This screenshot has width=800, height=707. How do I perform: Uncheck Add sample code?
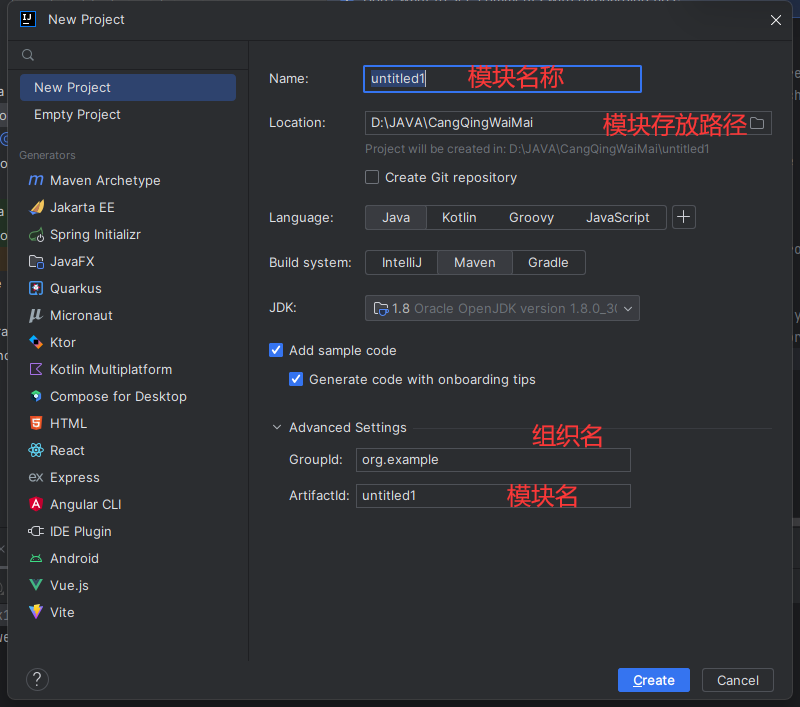[x=276, y=350]
